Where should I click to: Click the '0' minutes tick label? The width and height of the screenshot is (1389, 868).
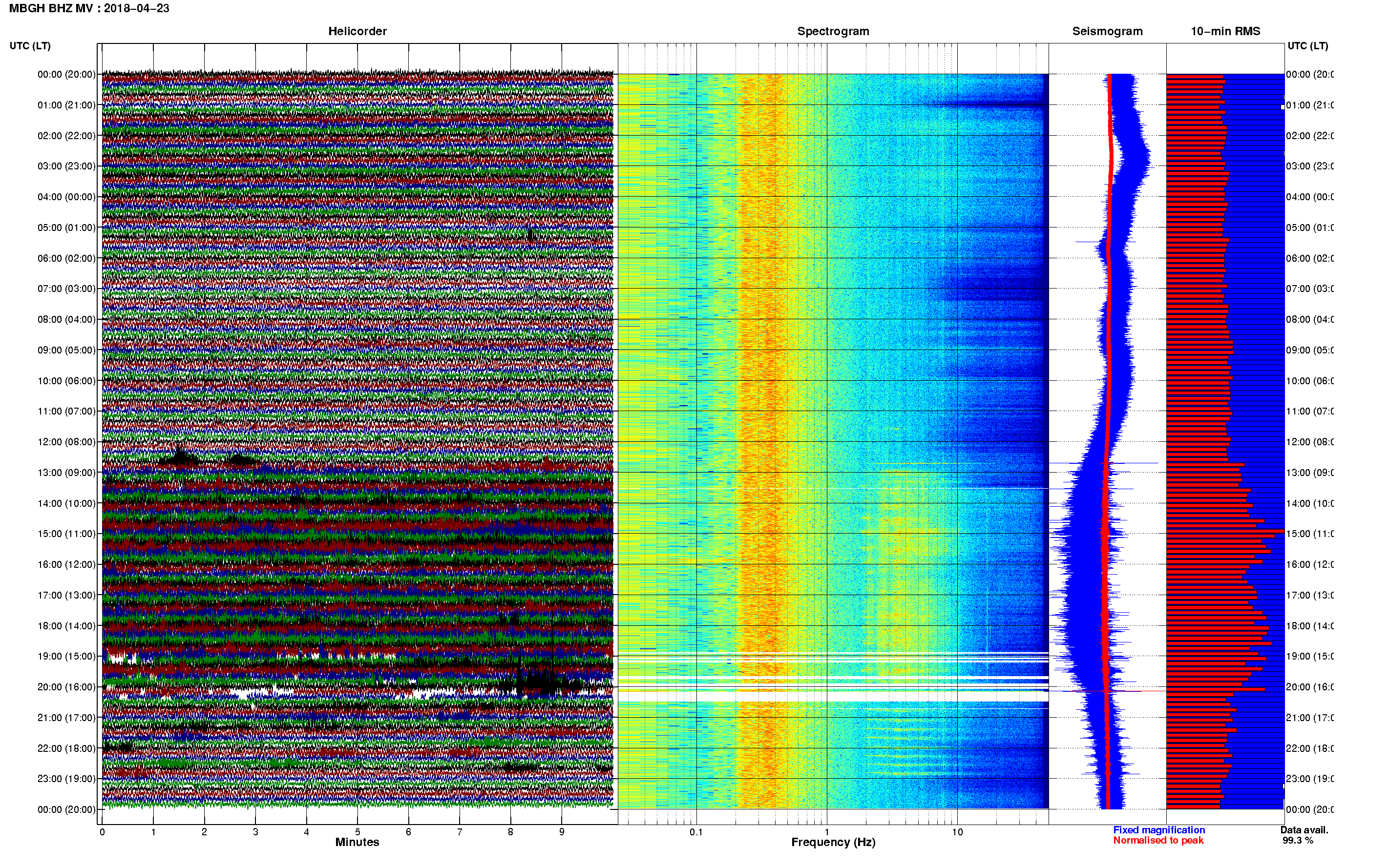(102, 832)
